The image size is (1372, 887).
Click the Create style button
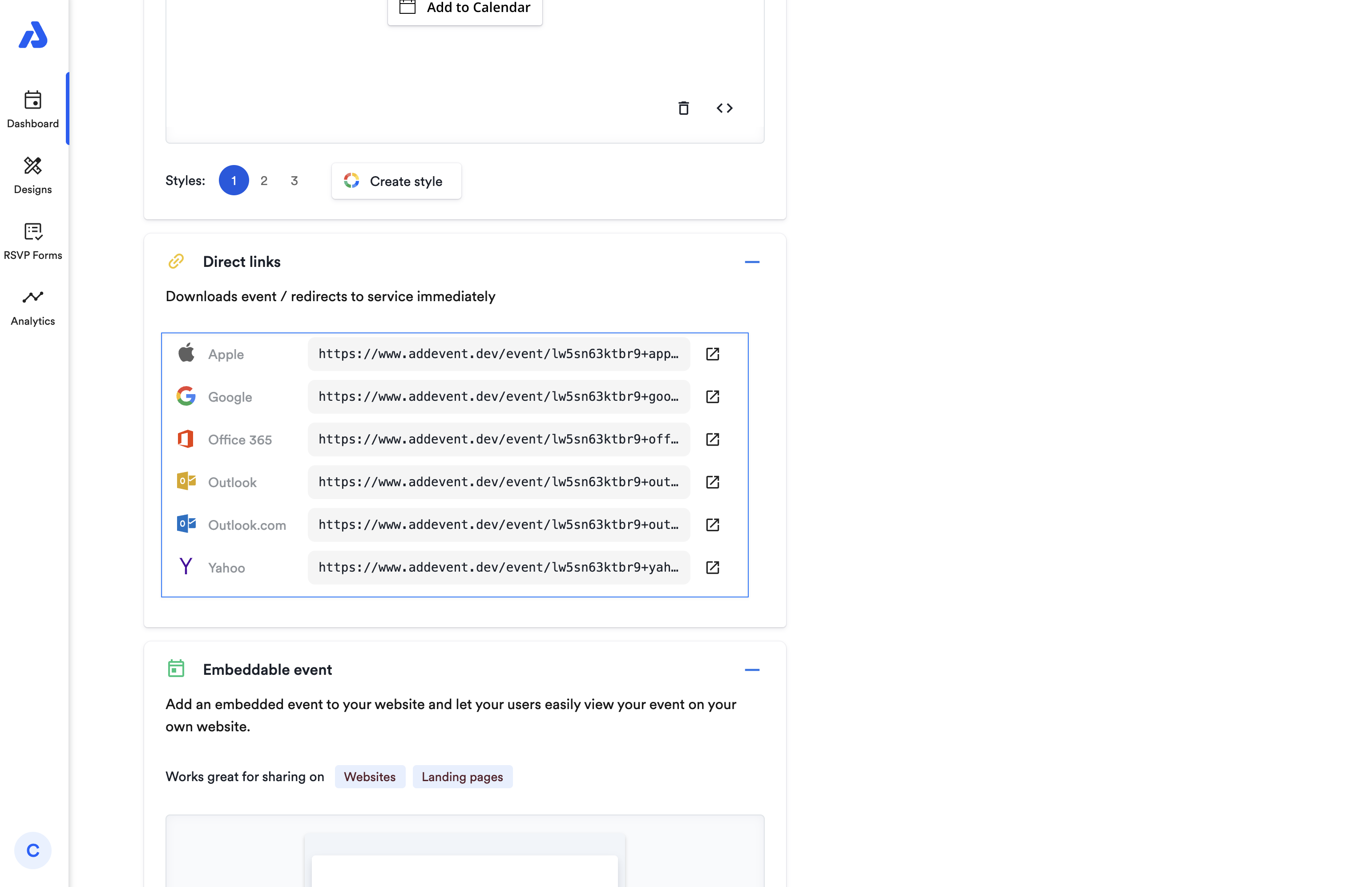click(x=395, y=181)
